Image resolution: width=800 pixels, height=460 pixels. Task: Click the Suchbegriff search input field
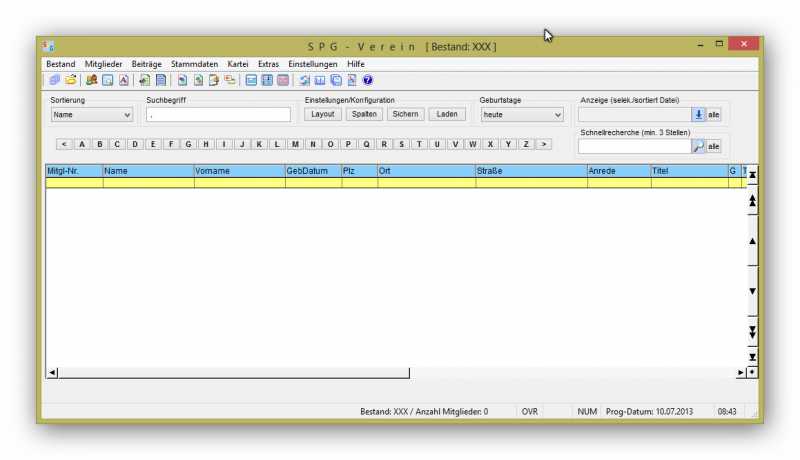[x=218, y=115]
